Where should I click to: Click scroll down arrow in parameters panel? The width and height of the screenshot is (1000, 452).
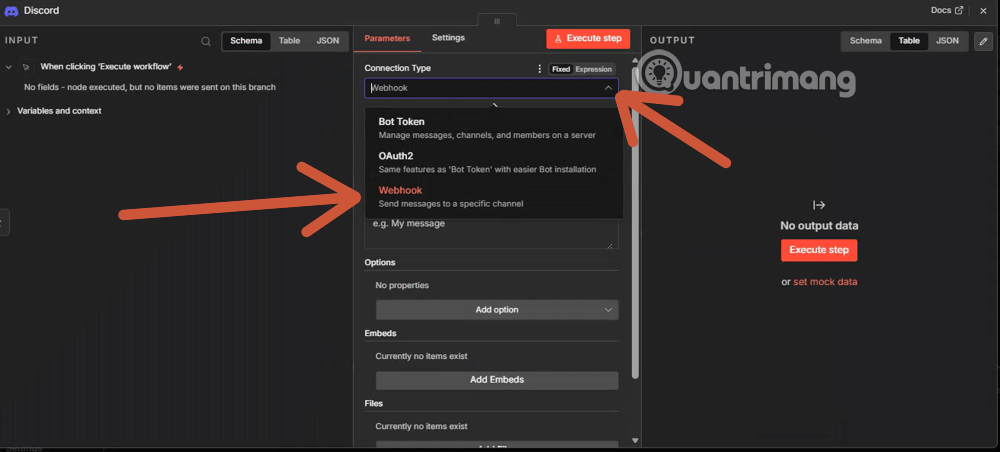coord(635,441)
